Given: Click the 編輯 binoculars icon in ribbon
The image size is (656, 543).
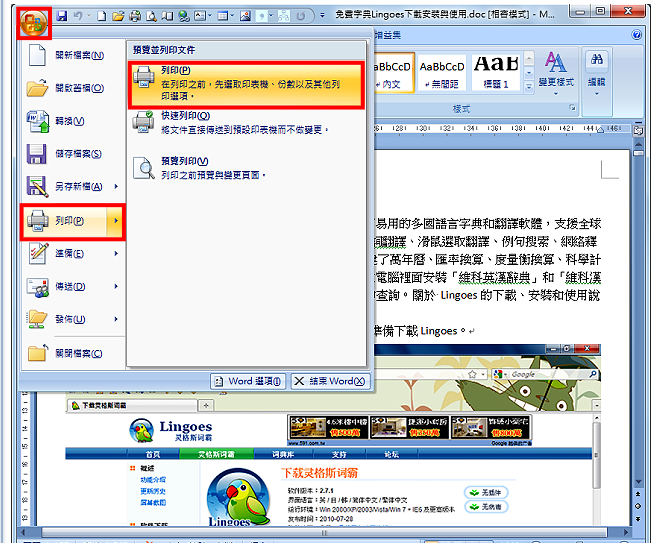Looking at the screenshot, I should coord(597,60).
